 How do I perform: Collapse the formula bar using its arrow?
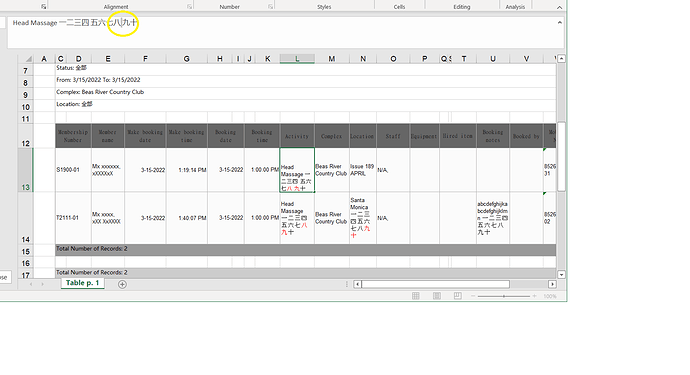click(x=560, y=22)
